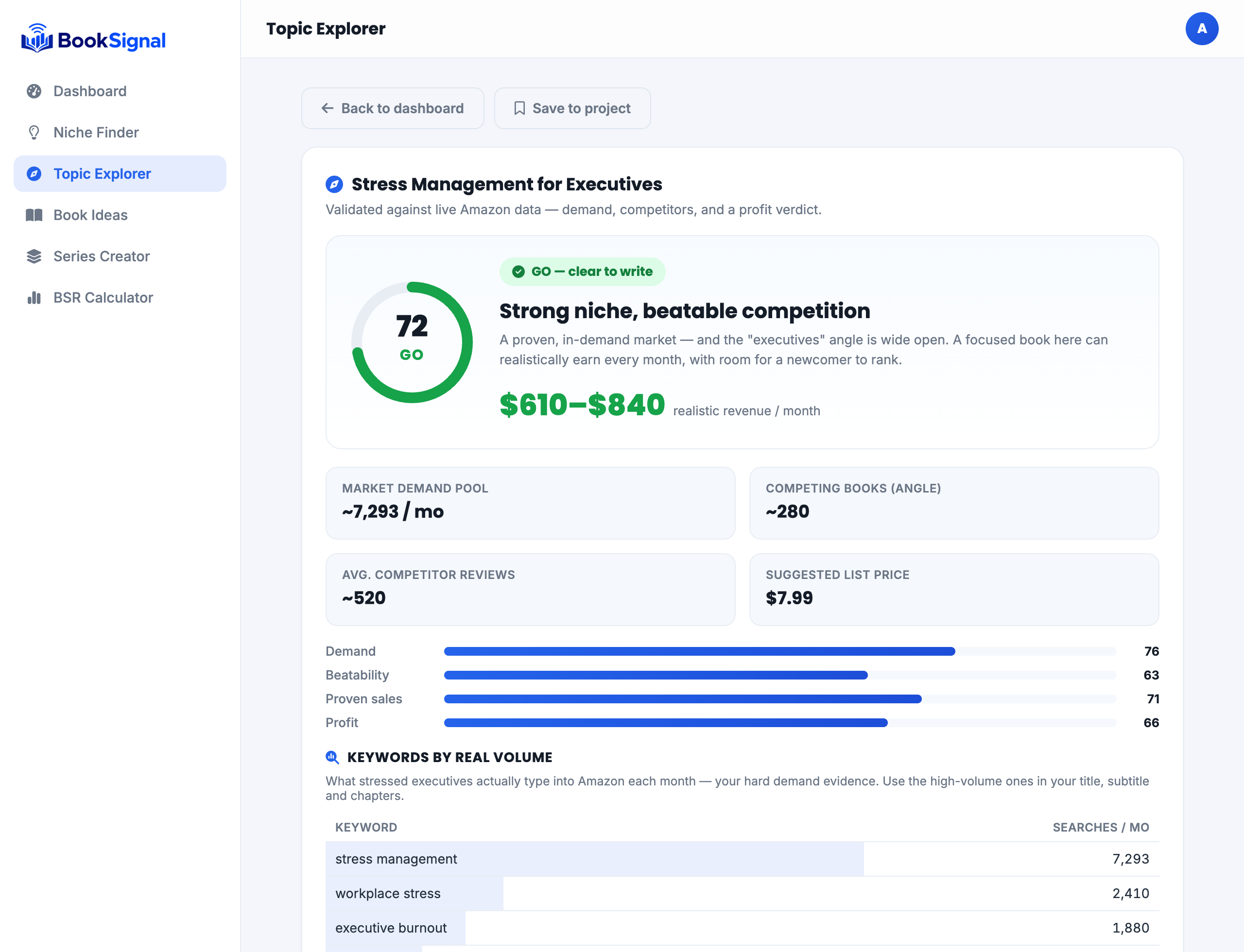Click the Competing Books (Angle) card

[954, 503]
